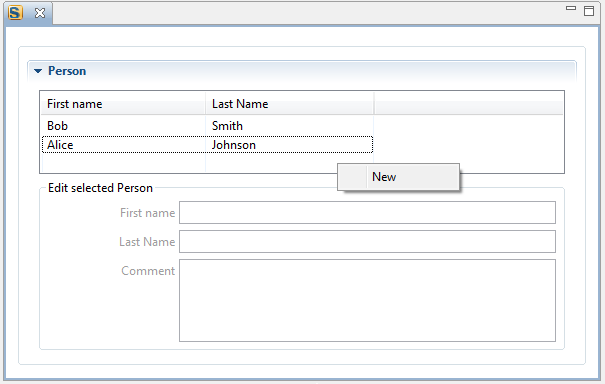
Task: Focus the Last Name text field
Action: pyautogui.click(x=367, y=242)
